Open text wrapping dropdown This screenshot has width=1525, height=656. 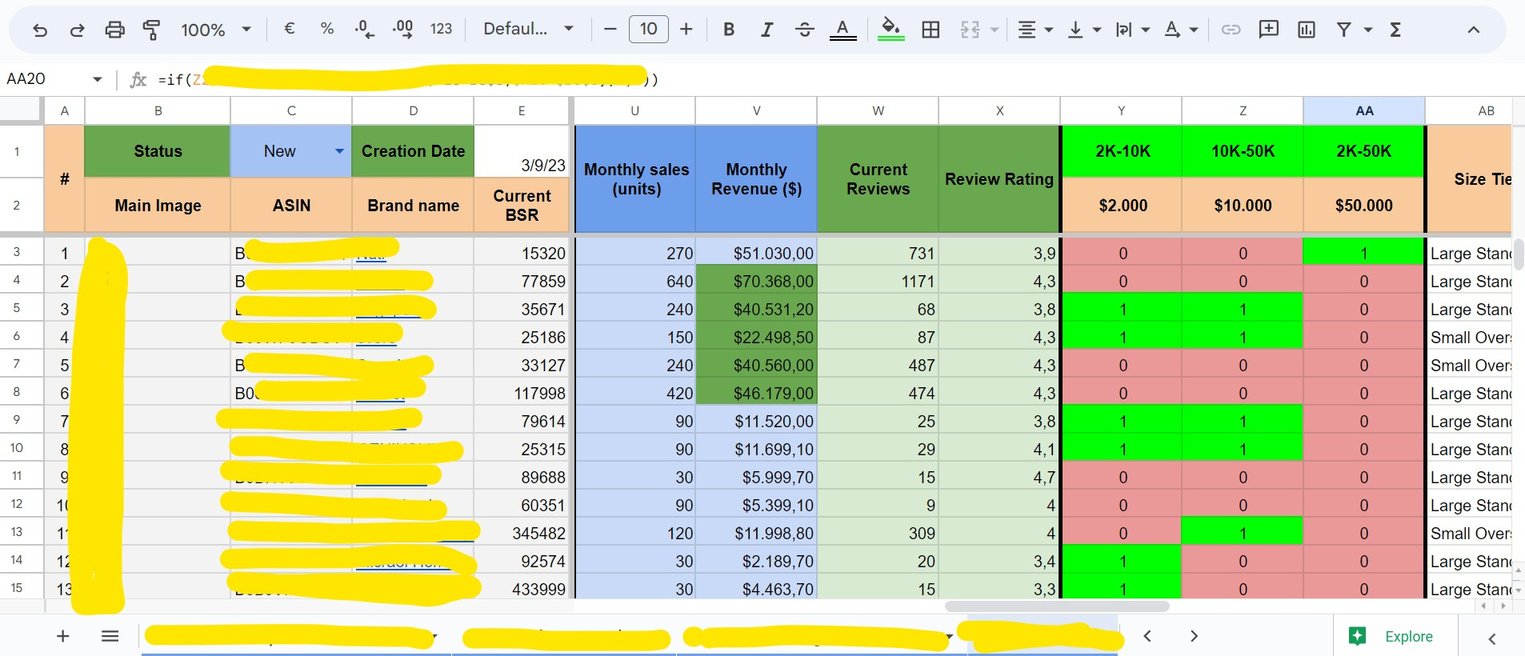coord(1132,29)
